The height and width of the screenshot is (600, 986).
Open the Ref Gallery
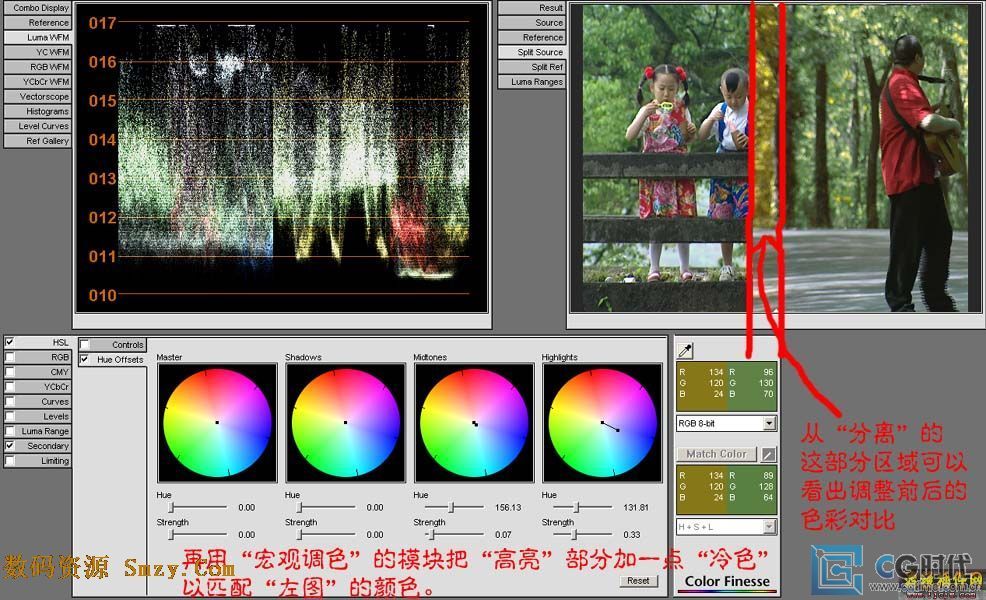37,141
